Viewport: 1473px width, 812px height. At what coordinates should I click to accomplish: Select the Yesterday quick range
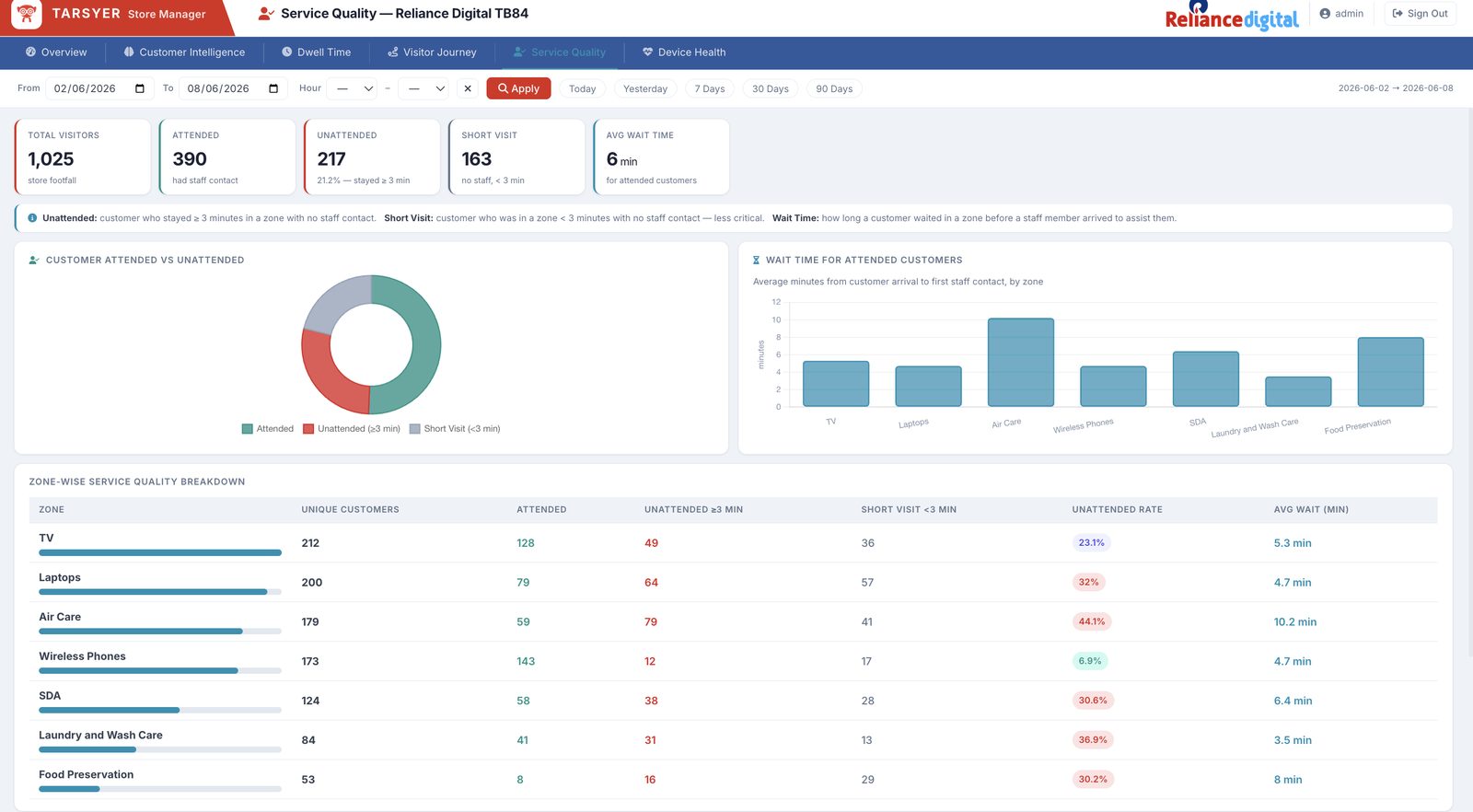pyautogui.click(x=645, y=89)
